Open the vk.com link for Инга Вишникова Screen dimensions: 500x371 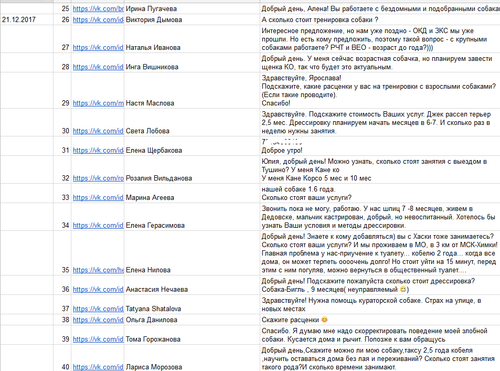coord(98,67)
